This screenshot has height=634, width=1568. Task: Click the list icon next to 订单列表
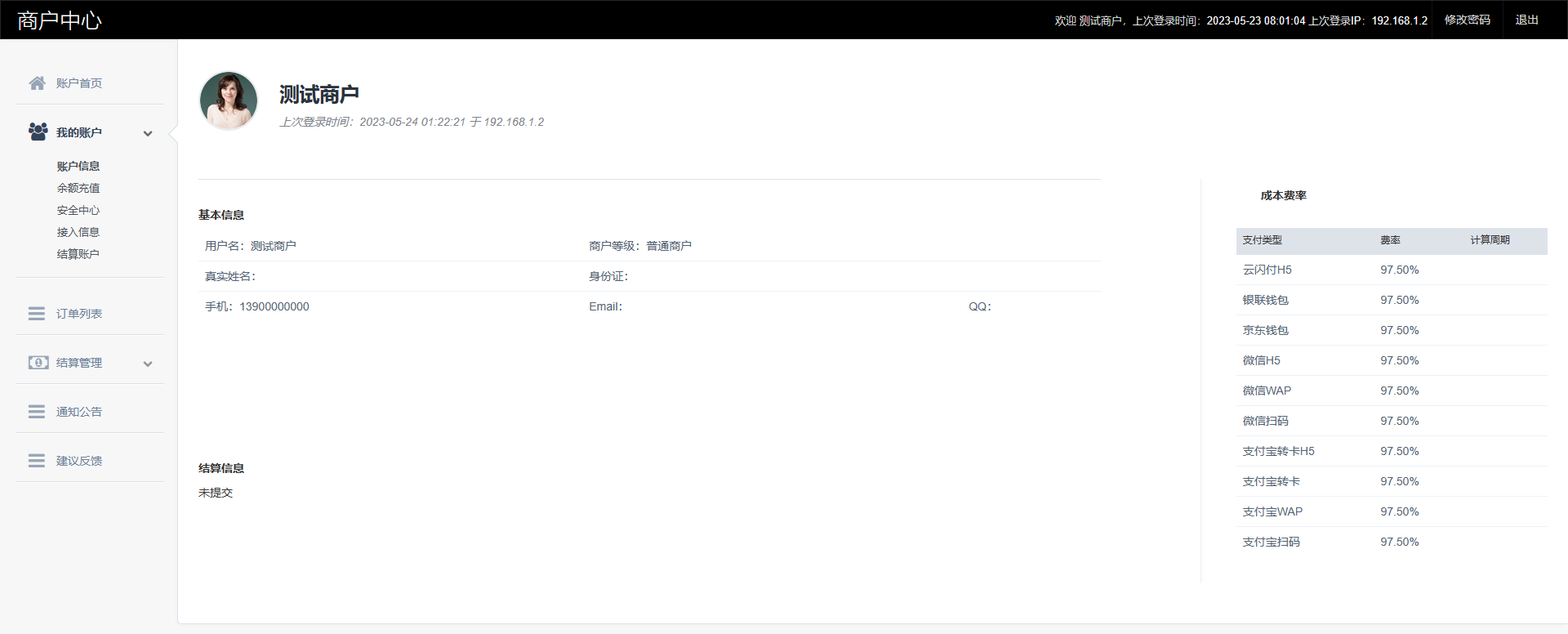point(37,314)
